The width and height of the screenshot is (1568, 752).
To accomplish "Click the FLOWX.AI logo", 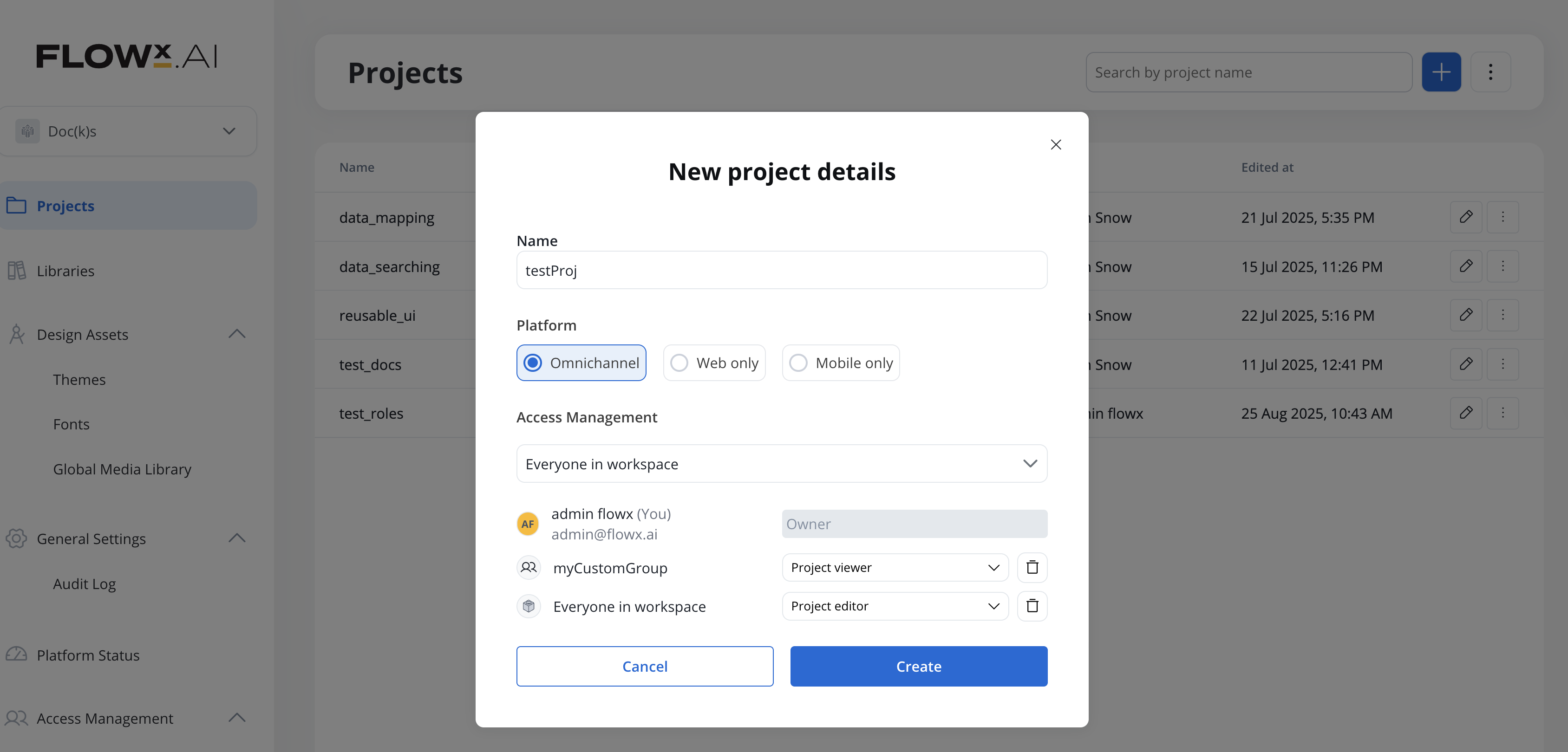I will tap(127, 57).
